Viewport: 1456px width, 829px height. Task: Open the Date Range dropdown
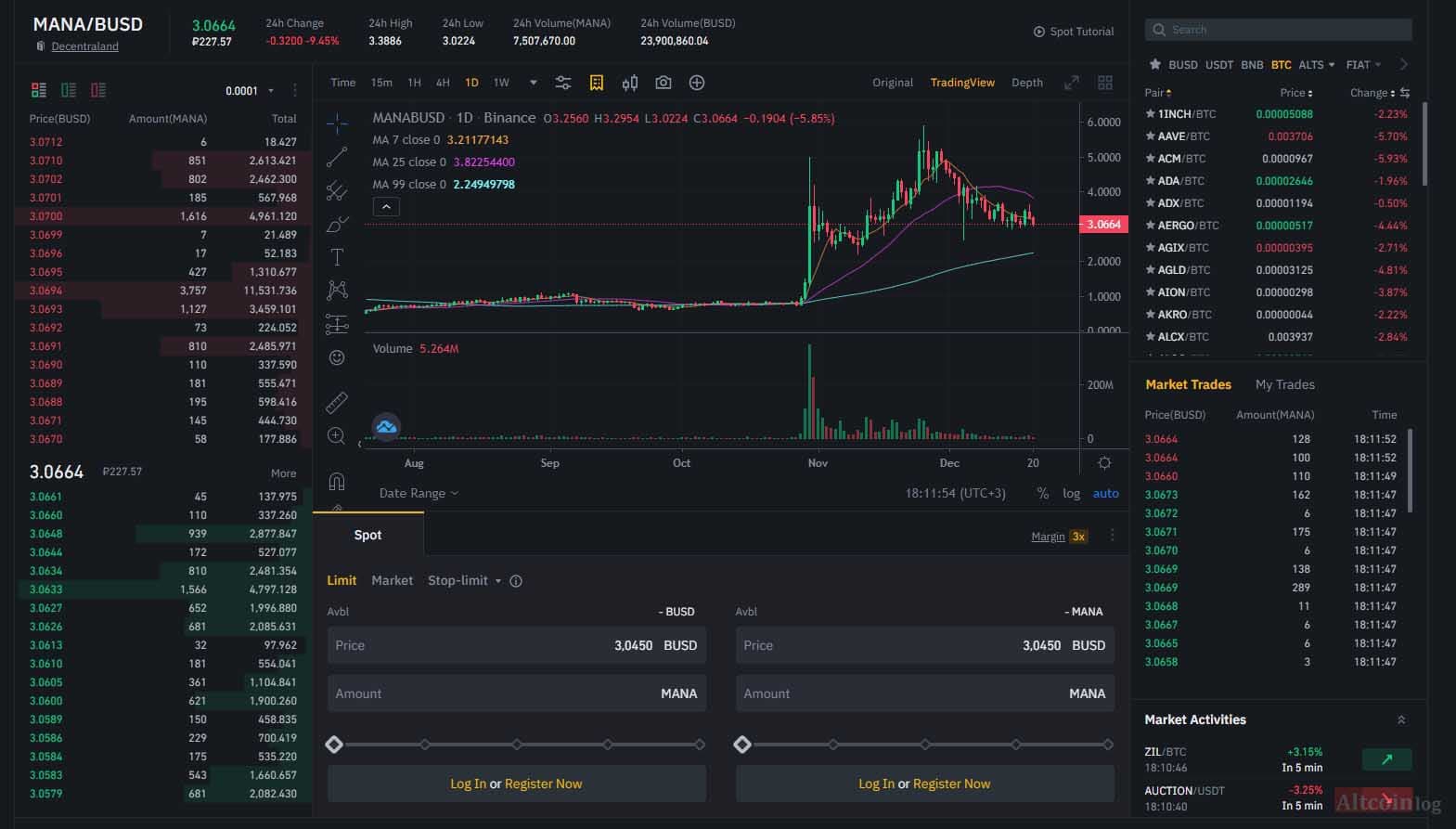(419, 493)
